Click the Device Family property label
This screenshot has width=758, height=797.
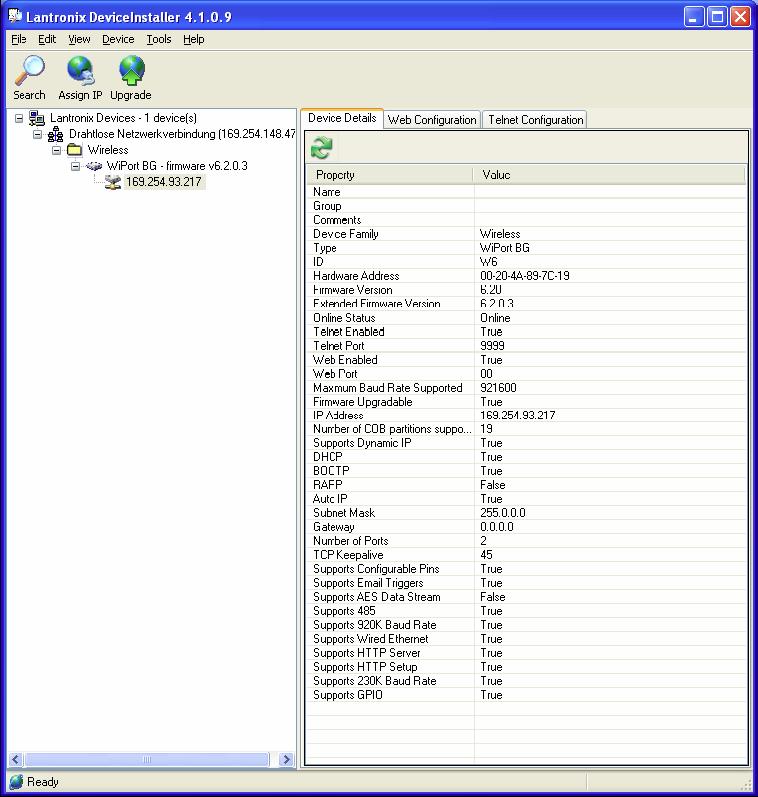click(x=346, y=234)
